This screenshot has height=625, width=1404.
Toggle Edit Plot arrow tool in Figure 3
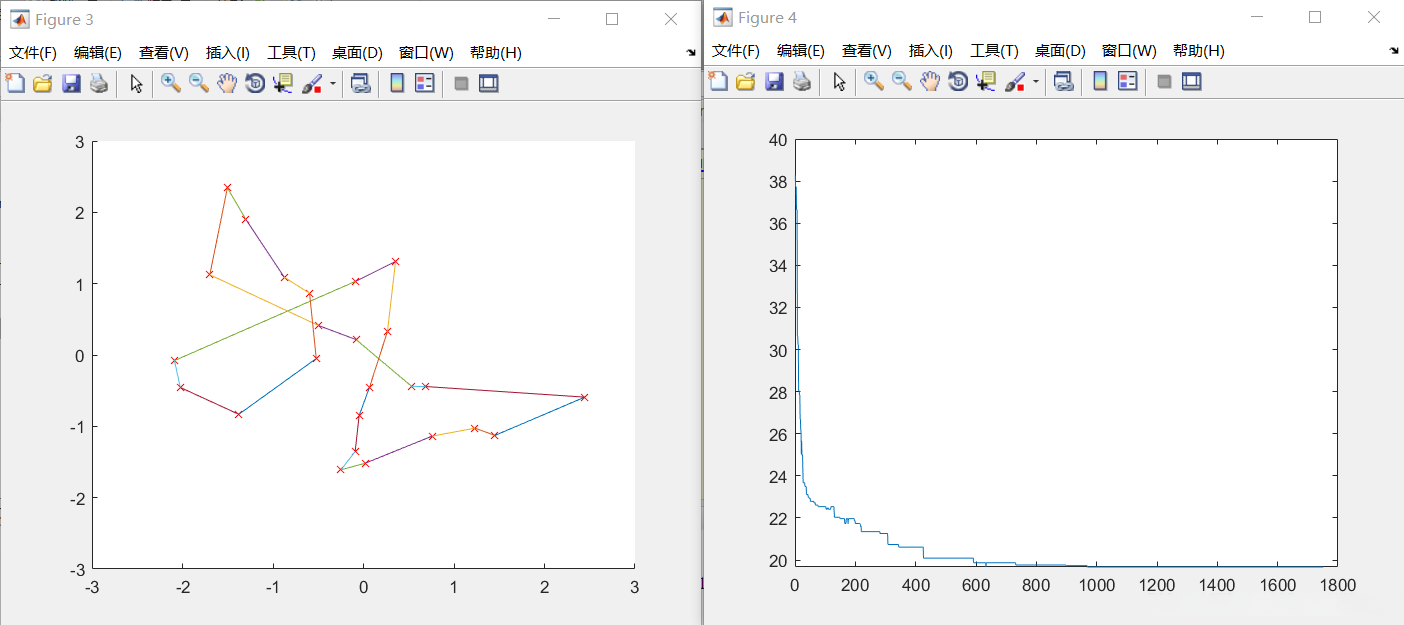(137, 83)
